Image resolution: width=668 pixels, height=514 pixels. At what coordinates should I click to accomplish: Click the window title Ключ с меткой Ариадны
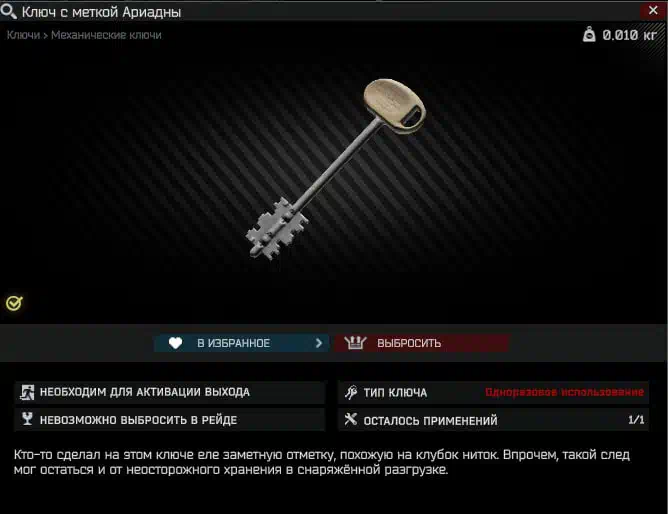(101, 12)
